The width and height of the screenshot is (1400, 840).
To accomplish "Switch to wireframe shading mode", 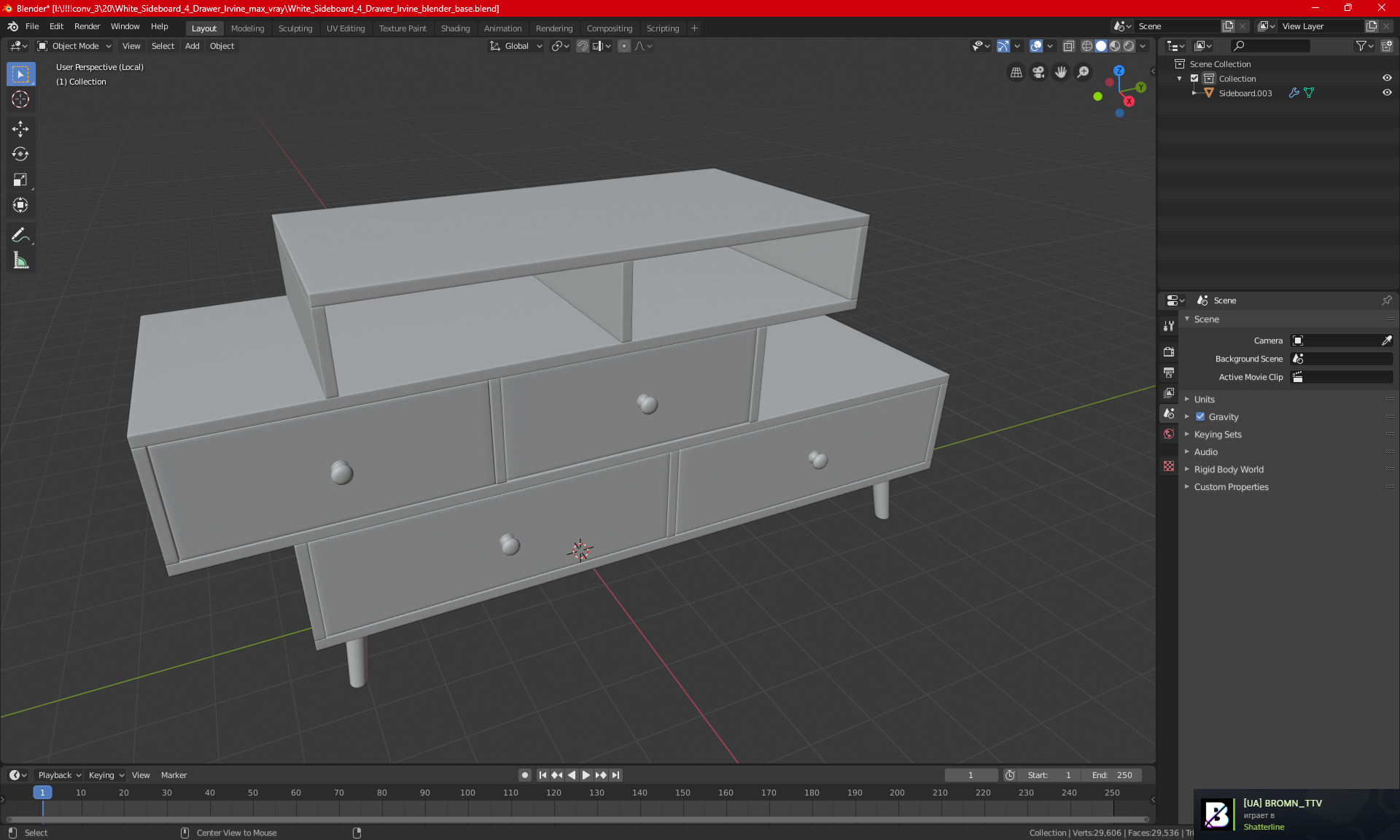I will (1087, 46).
